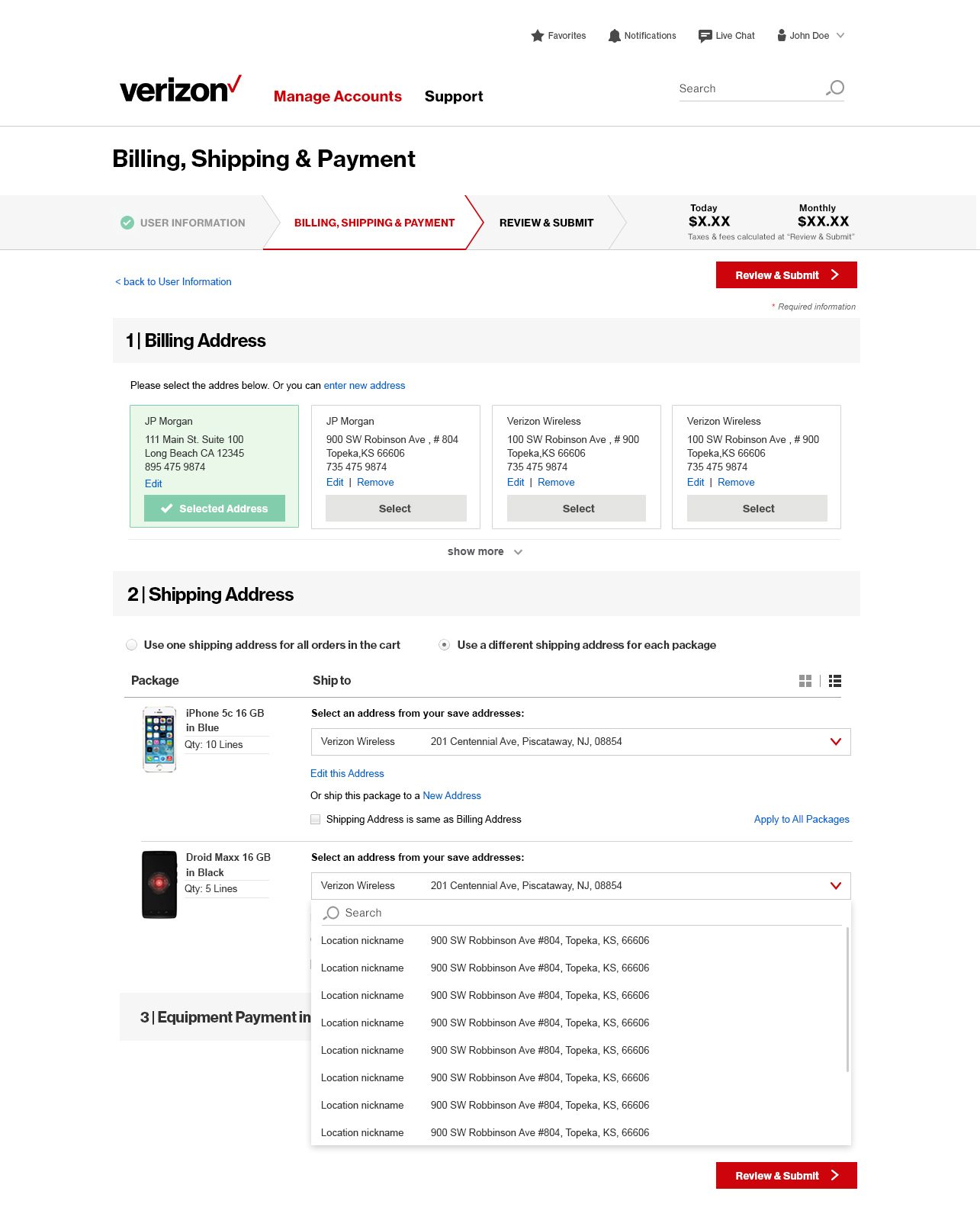Go to Review & Submit step

point(546,223)
